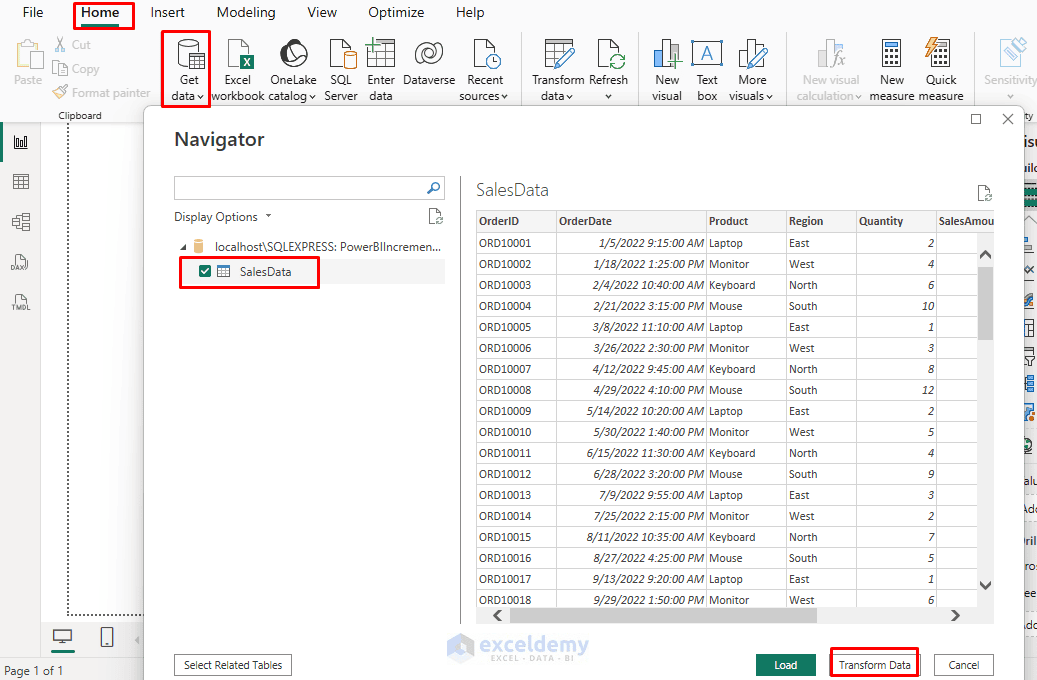Insert a New visual
Viewport: 1037px width, 680px height.
click(x=667, y=70)
